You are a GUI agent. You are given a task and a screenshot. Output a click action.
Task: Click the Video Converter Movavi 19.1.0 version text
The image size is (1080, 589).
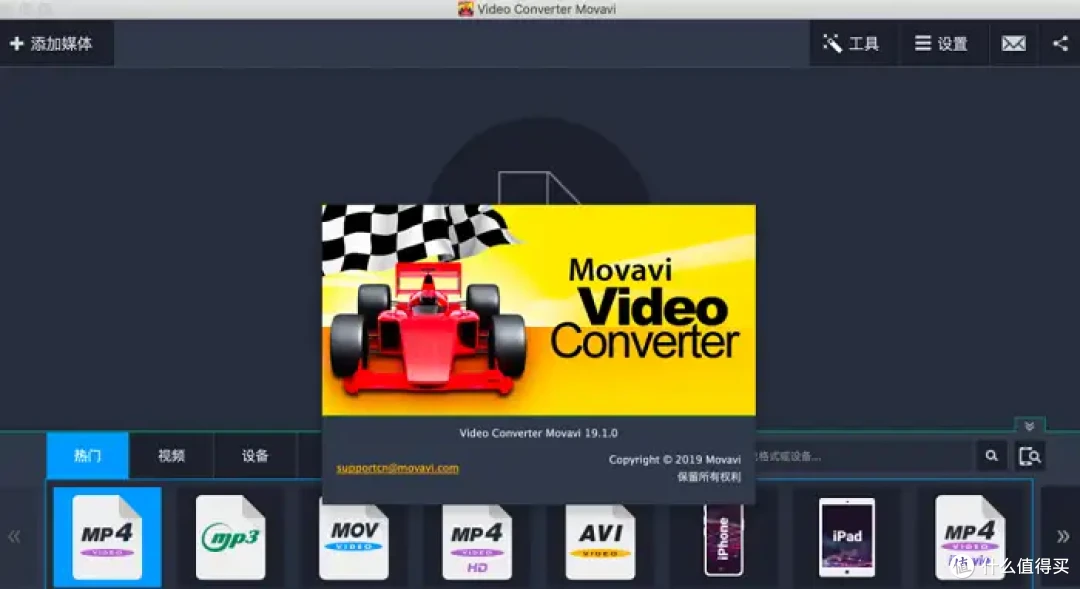[539, 433]
